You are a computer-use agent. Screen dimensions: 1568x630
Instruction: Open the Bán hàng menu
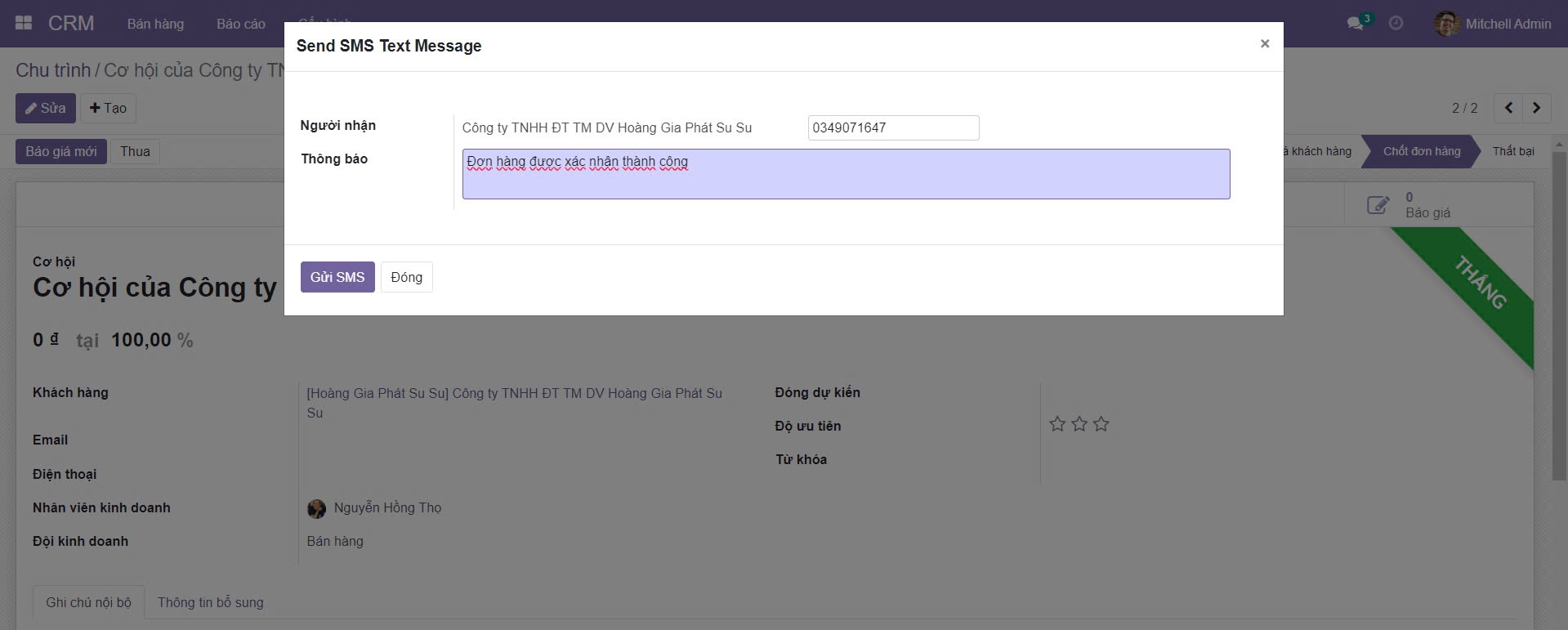click(x=155, y=24)
